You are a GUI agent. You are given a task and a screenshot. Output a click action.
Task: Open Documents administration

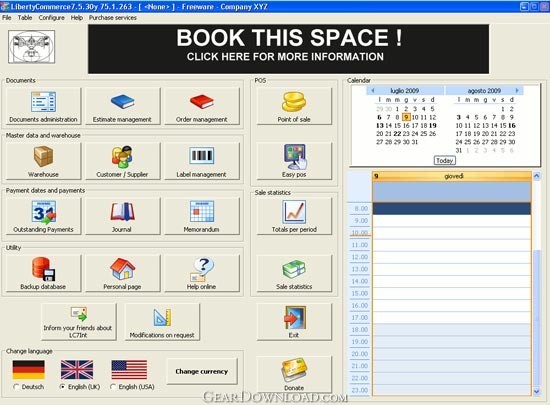point(43,106)
